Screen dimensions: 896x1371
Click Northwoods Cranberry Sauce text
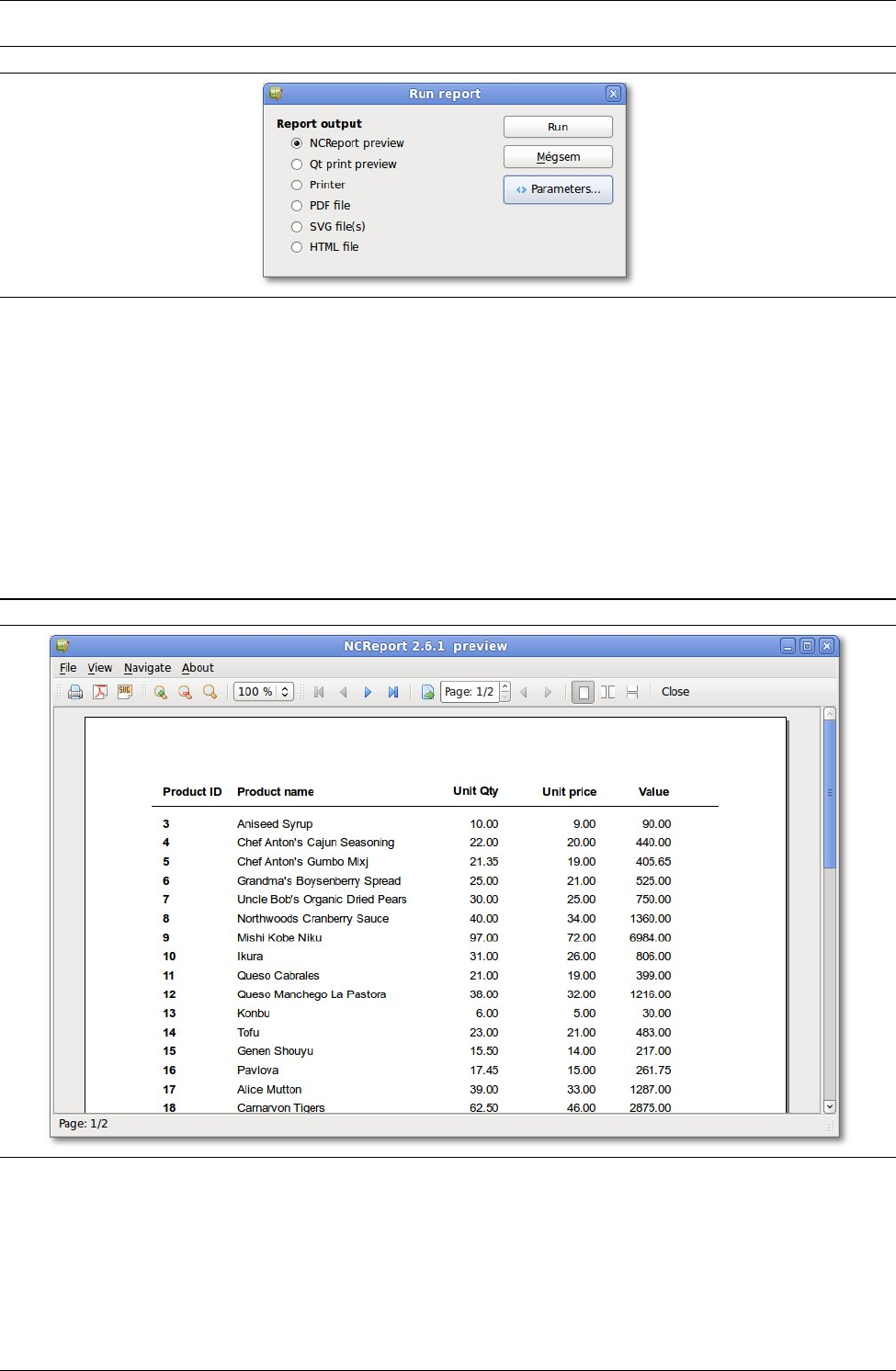[313, 919]
